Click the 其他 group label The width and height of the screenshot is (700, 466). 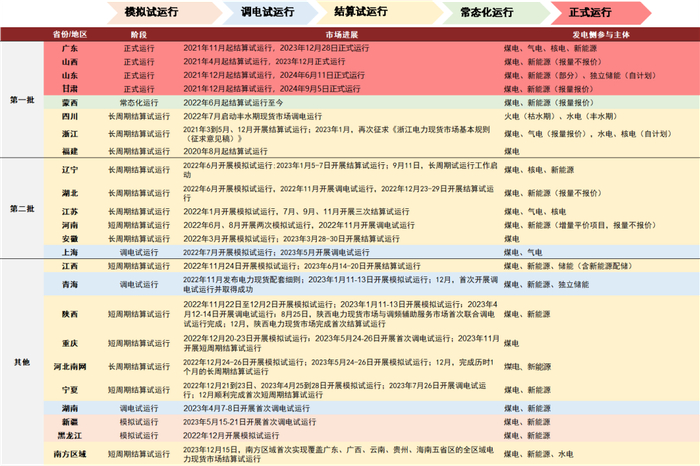22,362
